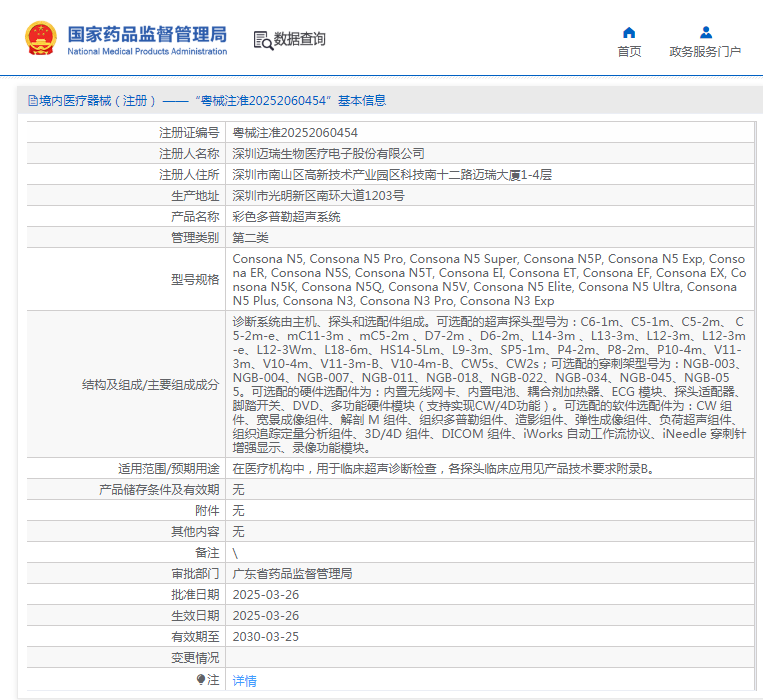Open the 详情 link
This screenshot has height=700, width=763.
244,680
